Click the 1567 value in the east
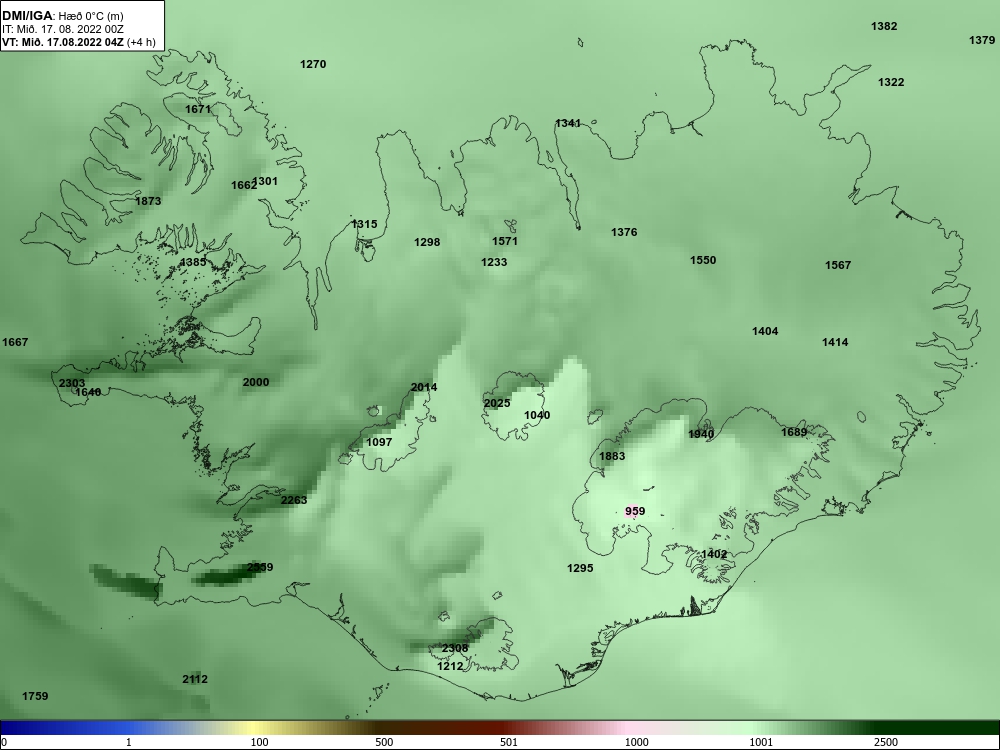The image size is (1000, 750). (838, 265)
